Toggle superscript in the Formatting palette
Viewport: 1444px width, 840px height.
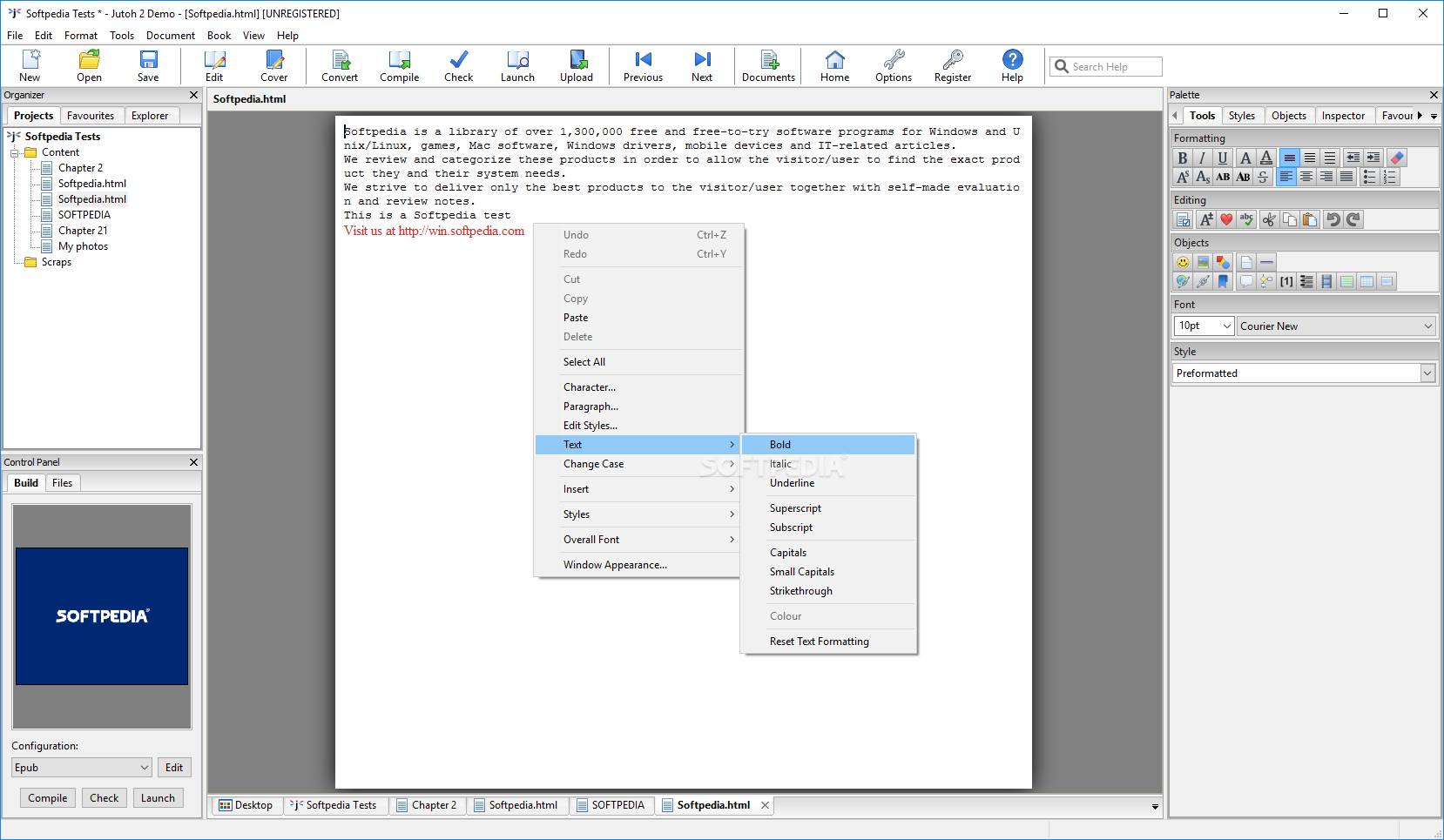click(x=1183, y=177)
